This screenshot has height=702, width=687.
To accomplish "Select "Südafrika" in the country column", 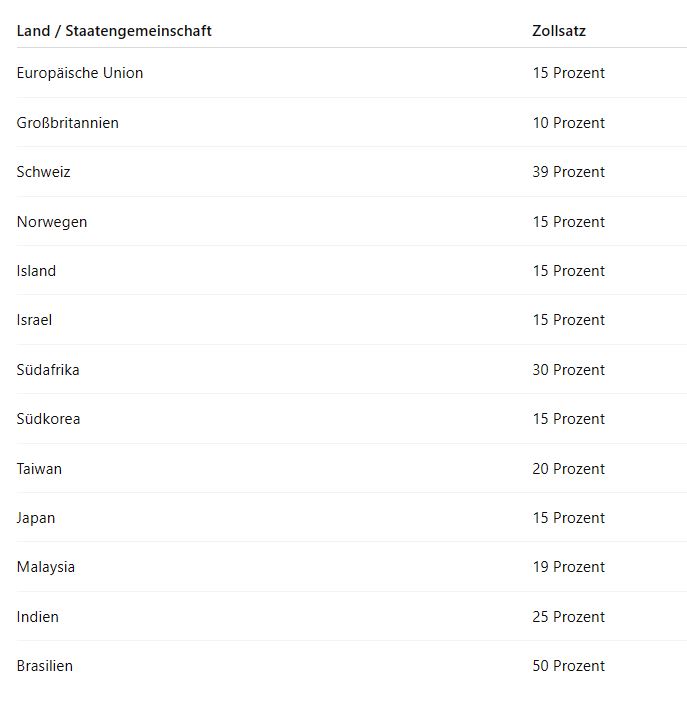I will (x=48, y=370).
